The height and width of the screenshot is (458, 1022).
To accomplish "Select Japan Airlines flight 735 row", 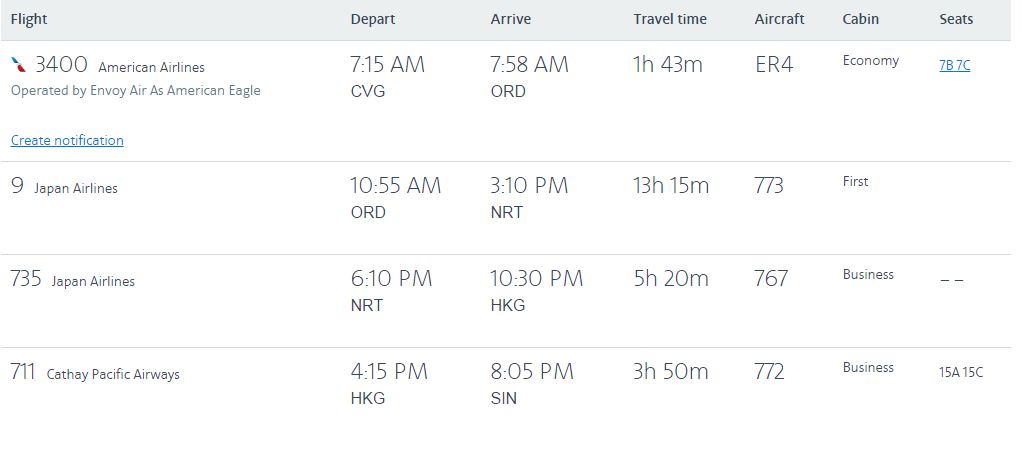I will [72, 280].
